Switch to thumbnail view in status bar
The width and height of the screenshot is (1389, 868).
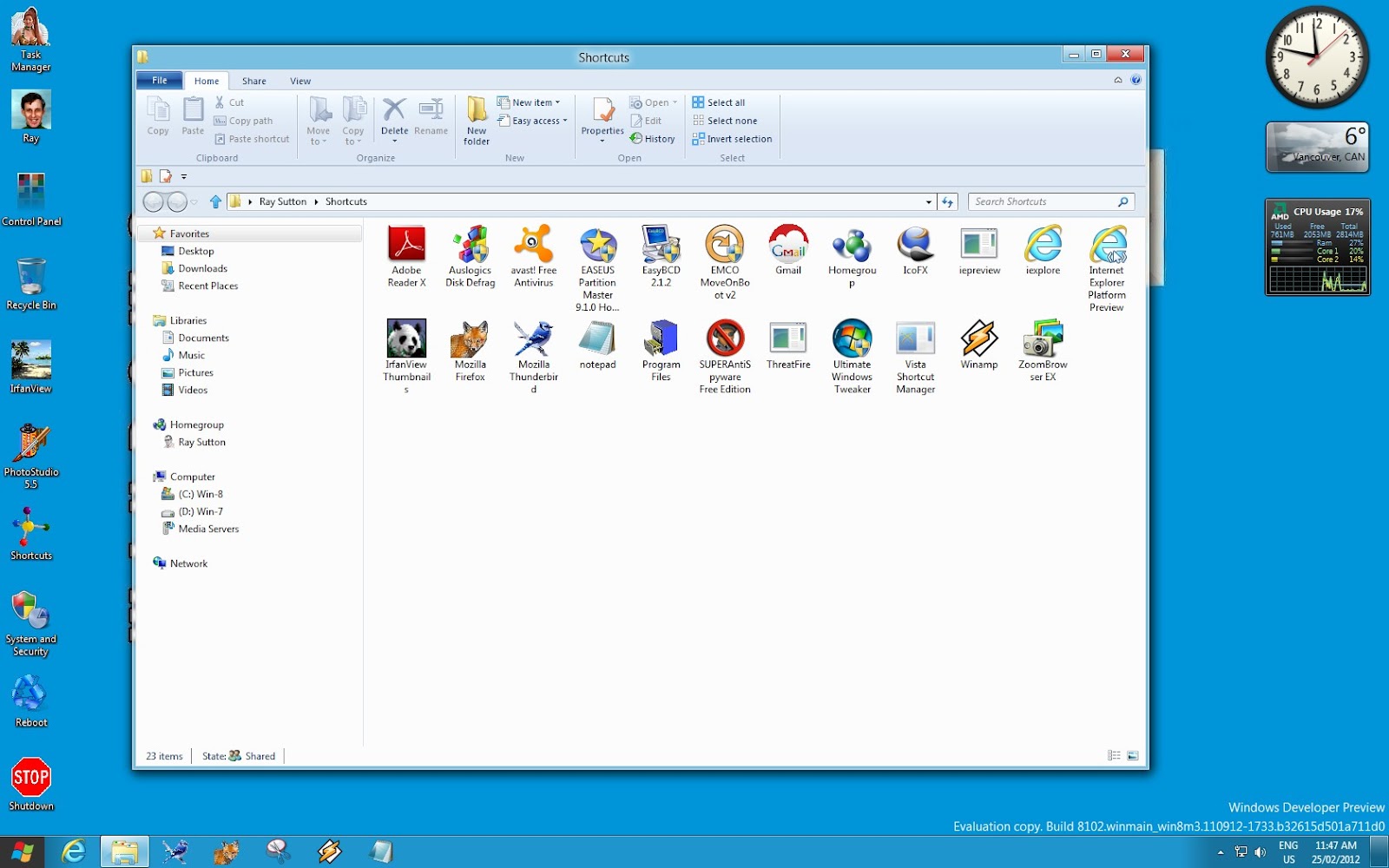(x=1132, y=755)
